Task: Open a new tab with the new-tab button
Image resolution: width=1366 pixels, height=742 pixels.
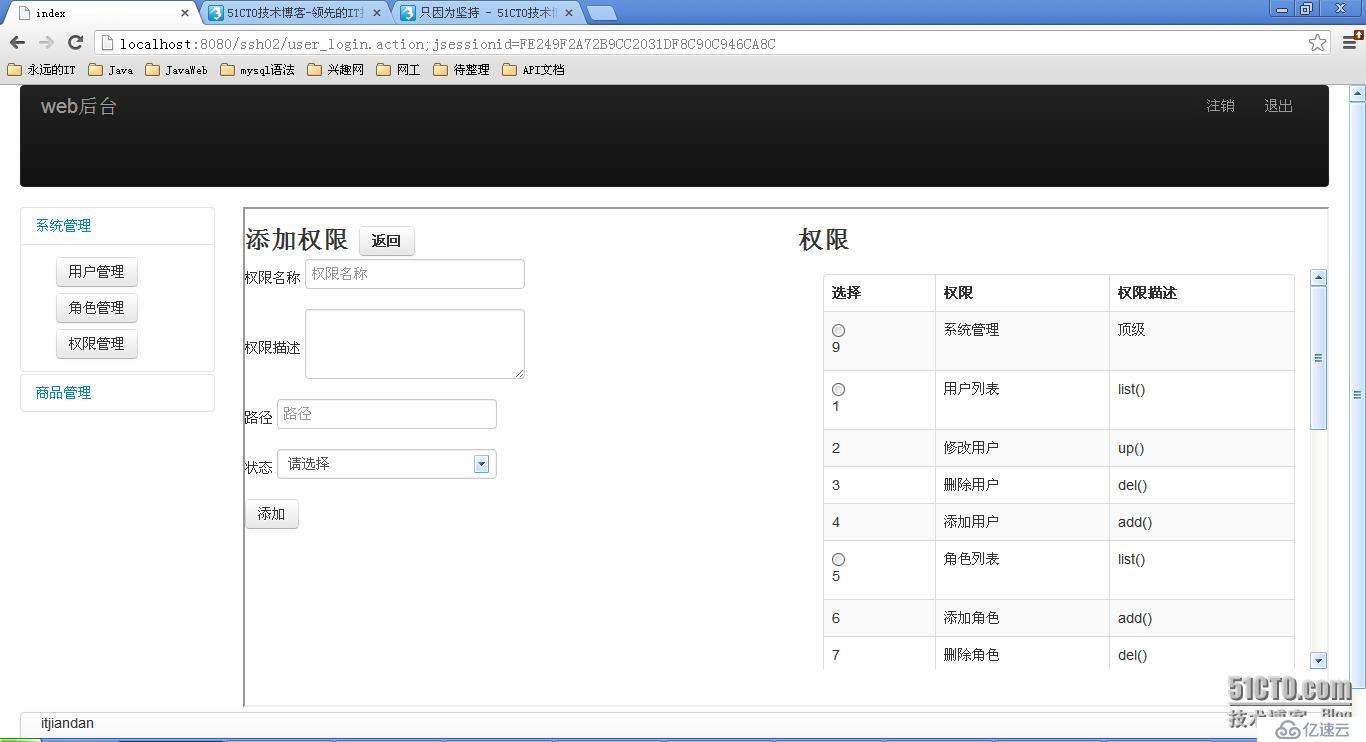Action: [x=601, y=13]
